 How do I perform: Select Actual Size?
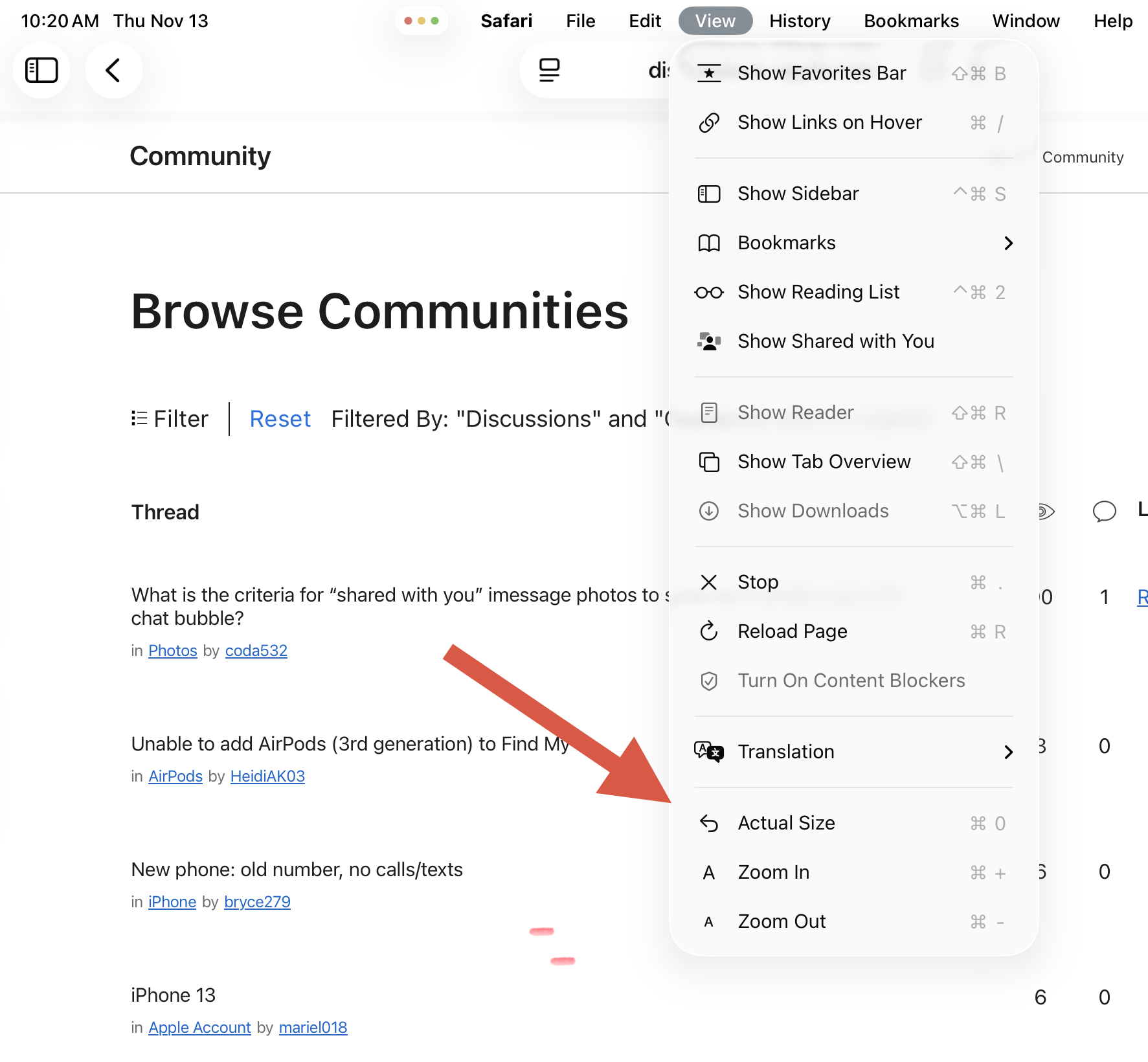point(853,823)
